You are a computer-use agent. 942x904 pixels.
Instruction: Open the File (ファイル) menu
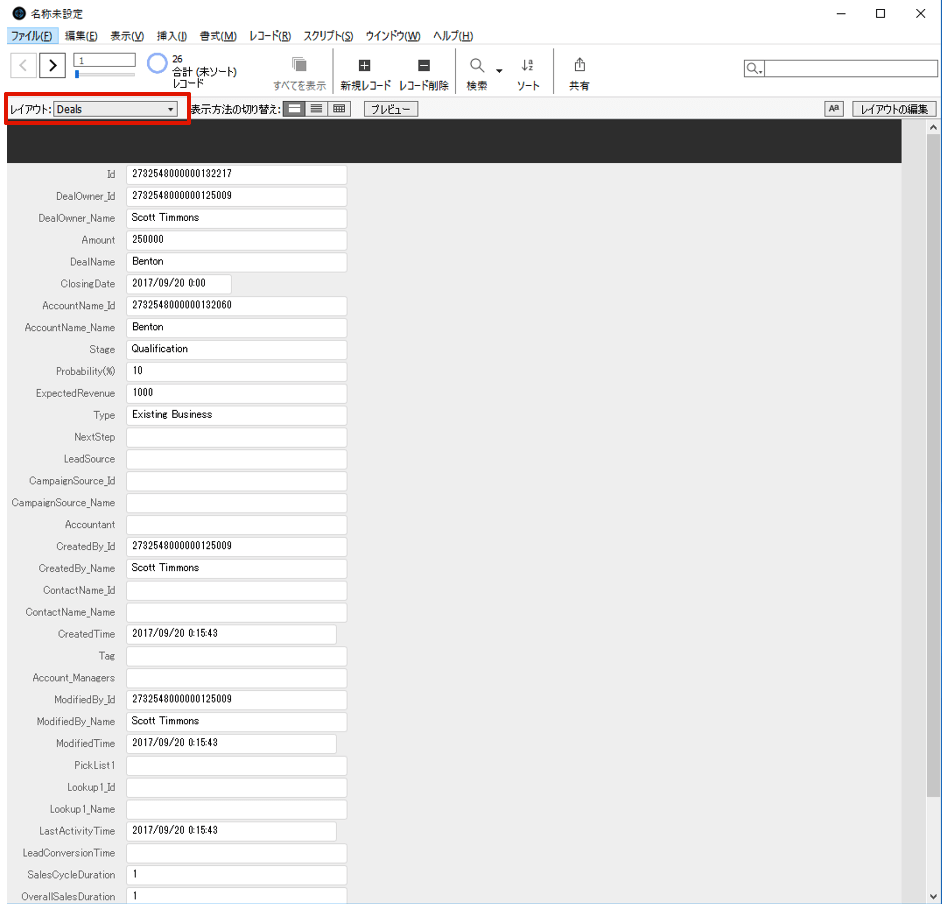click(31, 36)
